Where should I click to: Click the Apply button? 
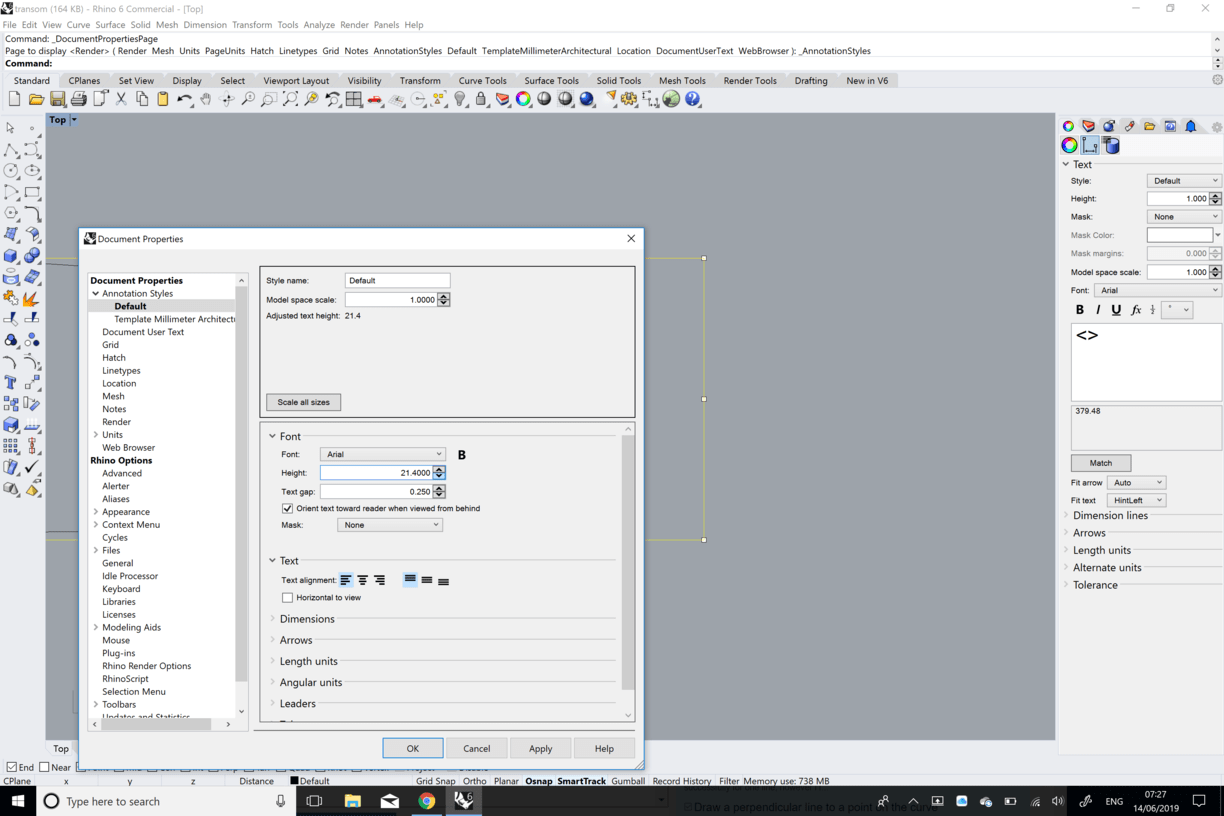(540, 748)
